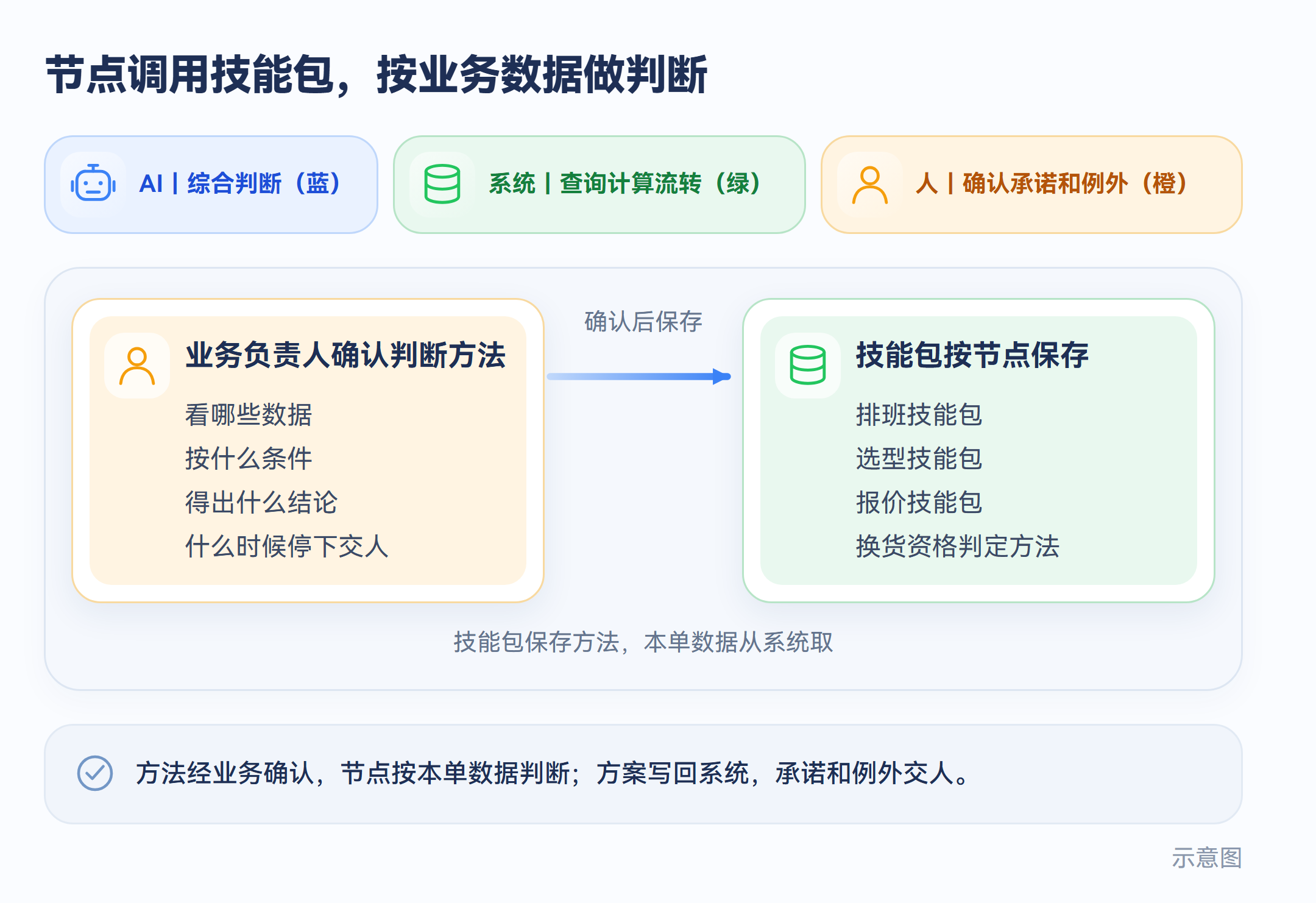Click the green database icon in the 系统 legend
This screenshot has height=903, width=1316.
pyautogui.click(x=442, y=184)
